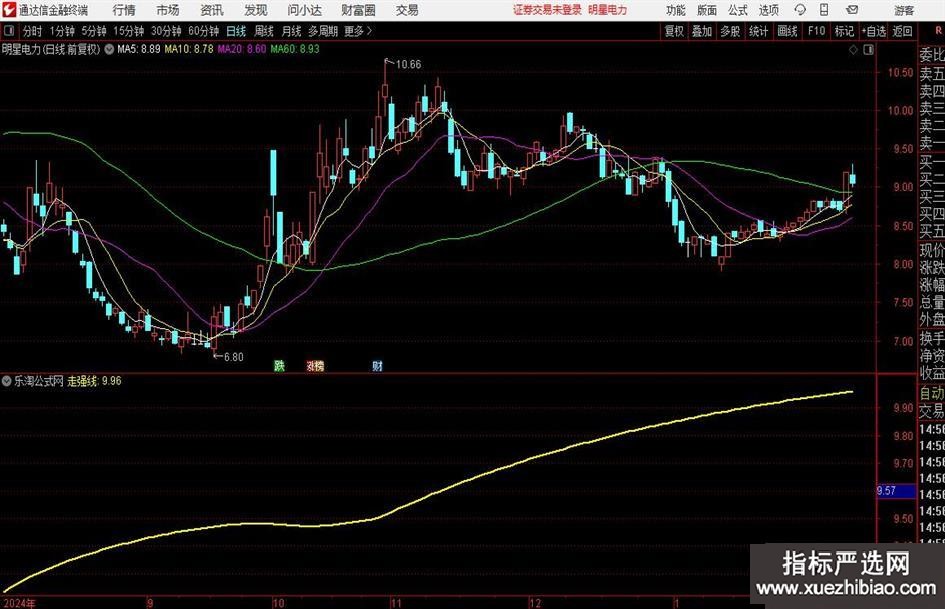945x609 pixels.
Task: Click the 复权 button
Action: [x=674, y=31]
